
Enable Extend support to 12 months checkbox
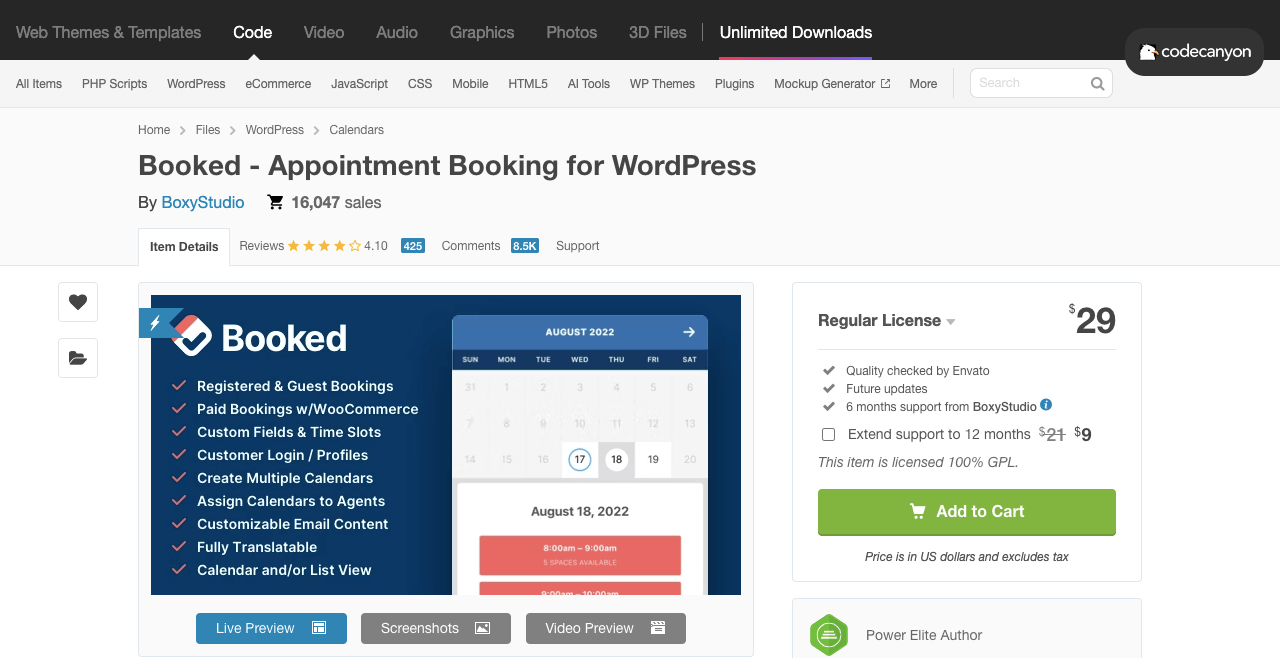[x=828, y=434]
